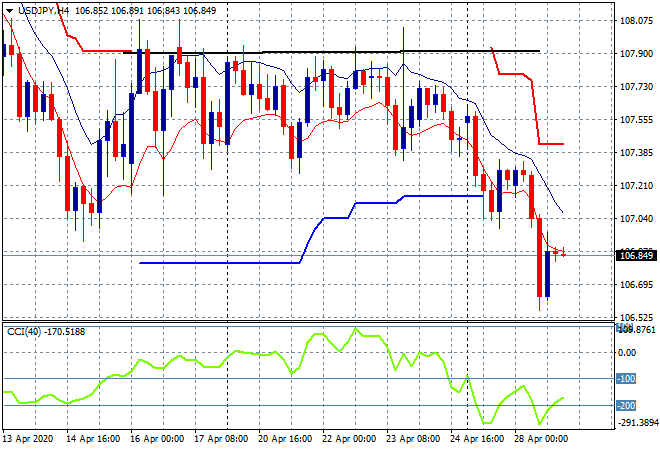
Task: Click the 14 Apr 16:00 time label
Action: pyautogui.click(x=93, y=439)
